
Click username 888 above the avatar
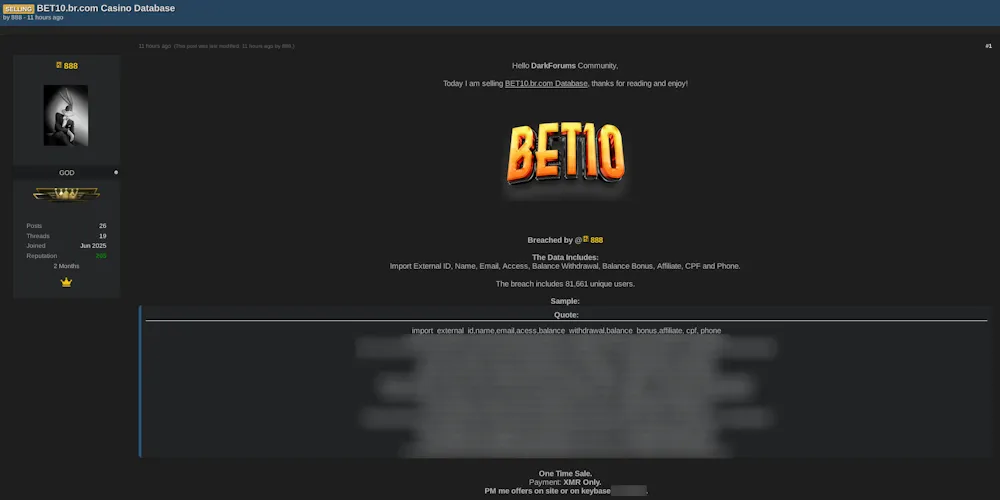[71, 66]
